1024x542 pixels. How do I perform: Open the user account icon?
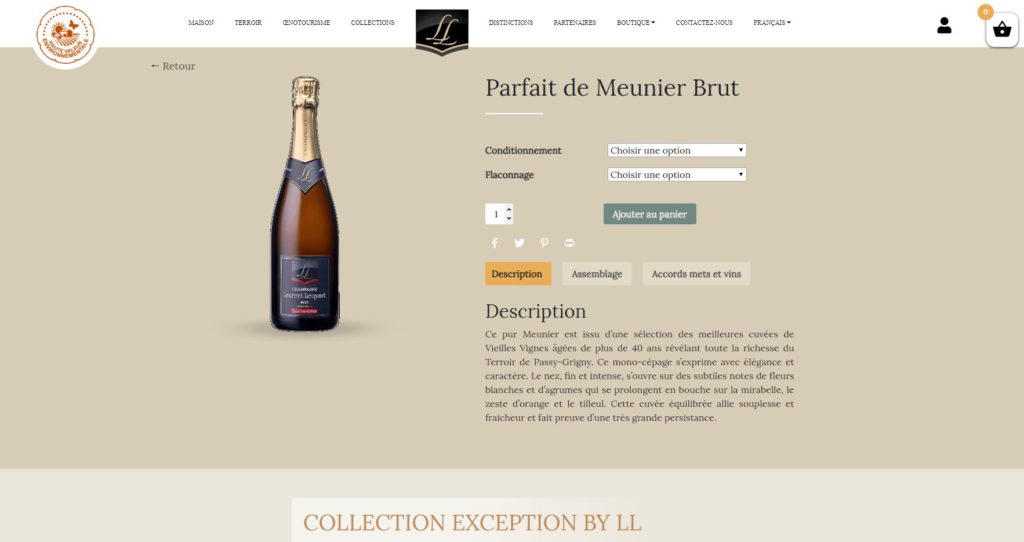click(x=944, y=25)
